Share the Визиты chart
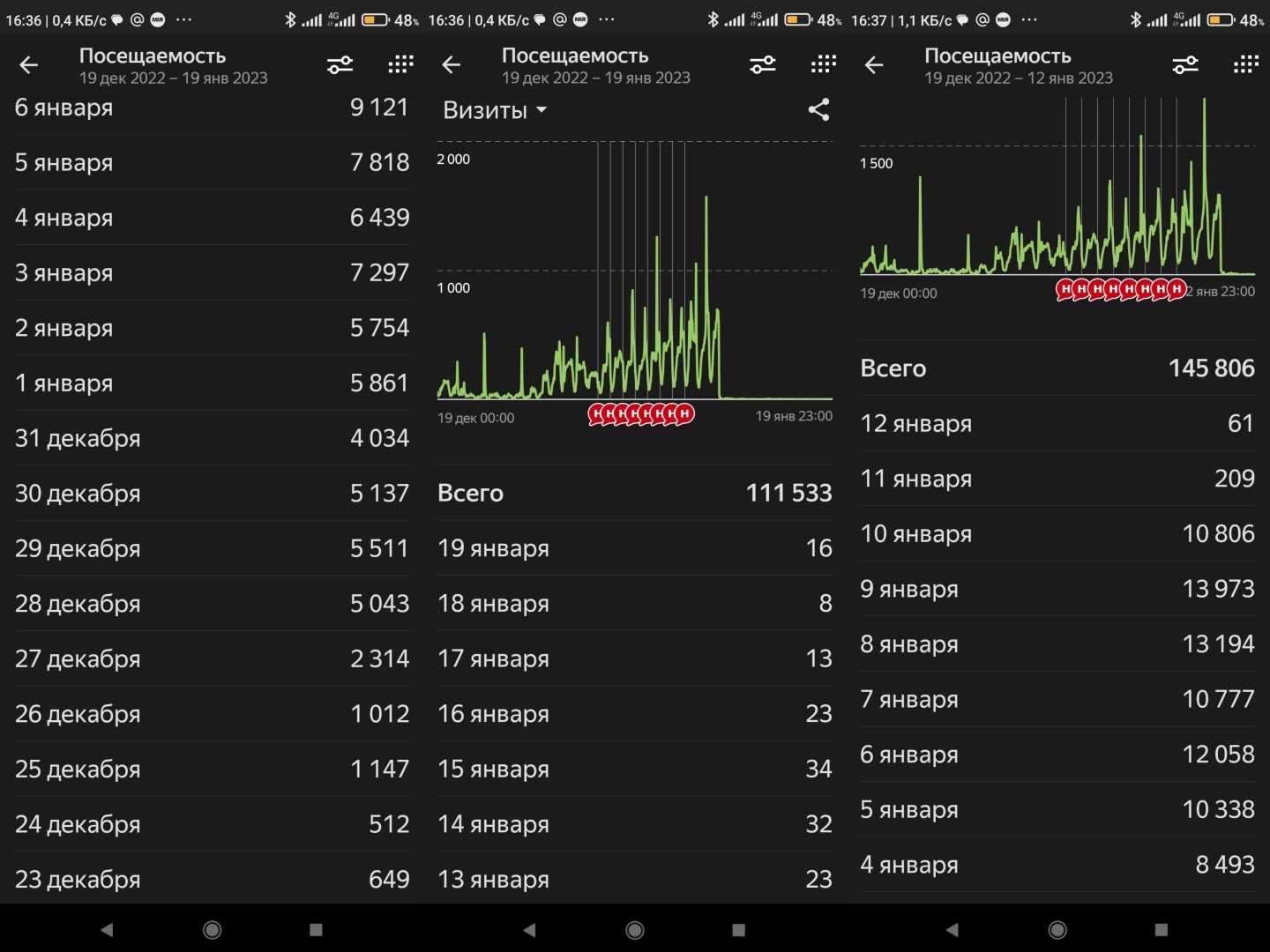Viewport: 1270px width, 952px height. pos(818,110)
